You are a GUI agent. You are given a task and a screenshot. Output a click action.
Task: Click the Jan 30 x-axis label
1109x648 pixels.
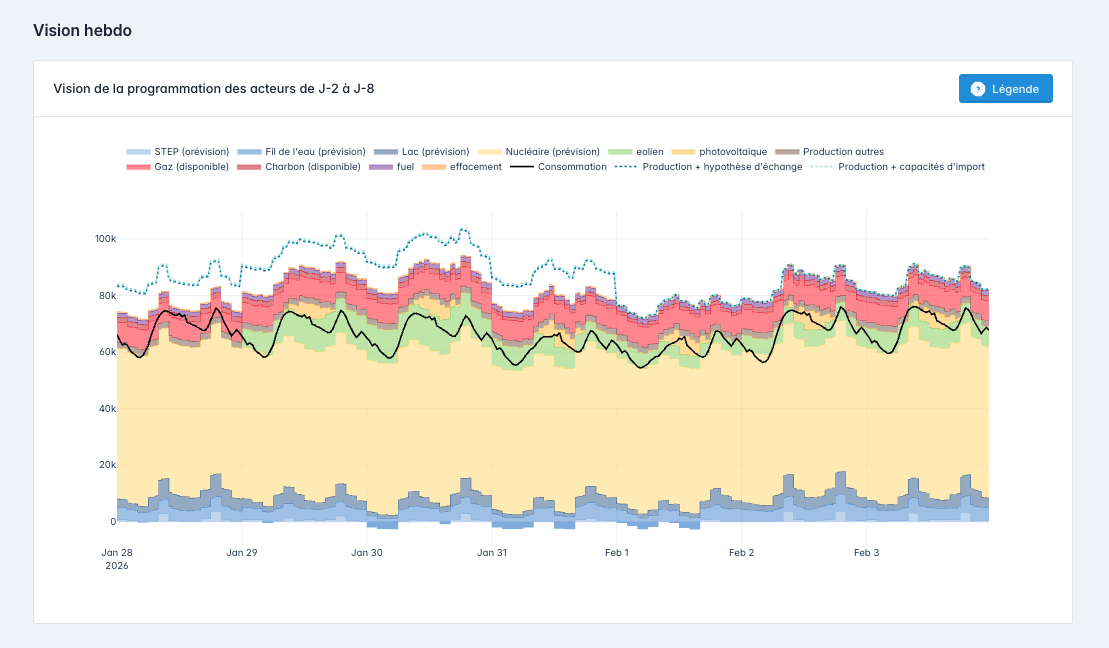(367, 552)
